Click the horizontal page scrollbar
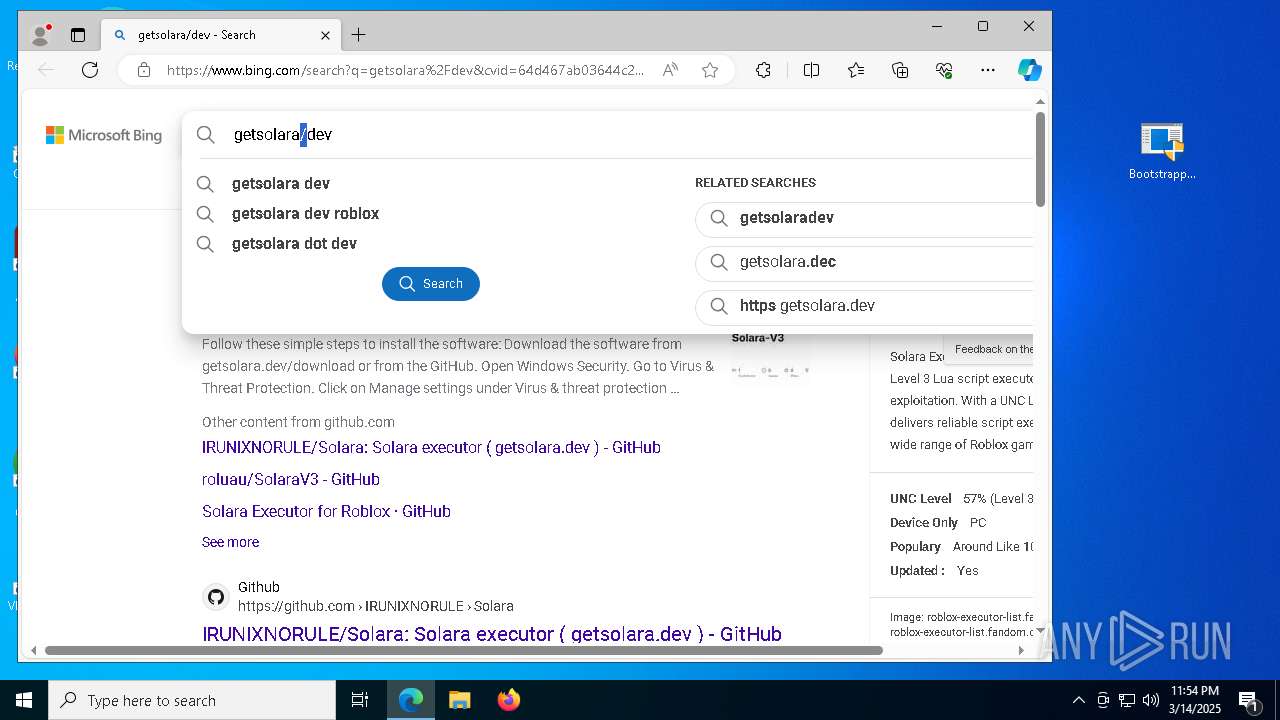The height and width of the screenshot is (720, 1280). (464, 650)
